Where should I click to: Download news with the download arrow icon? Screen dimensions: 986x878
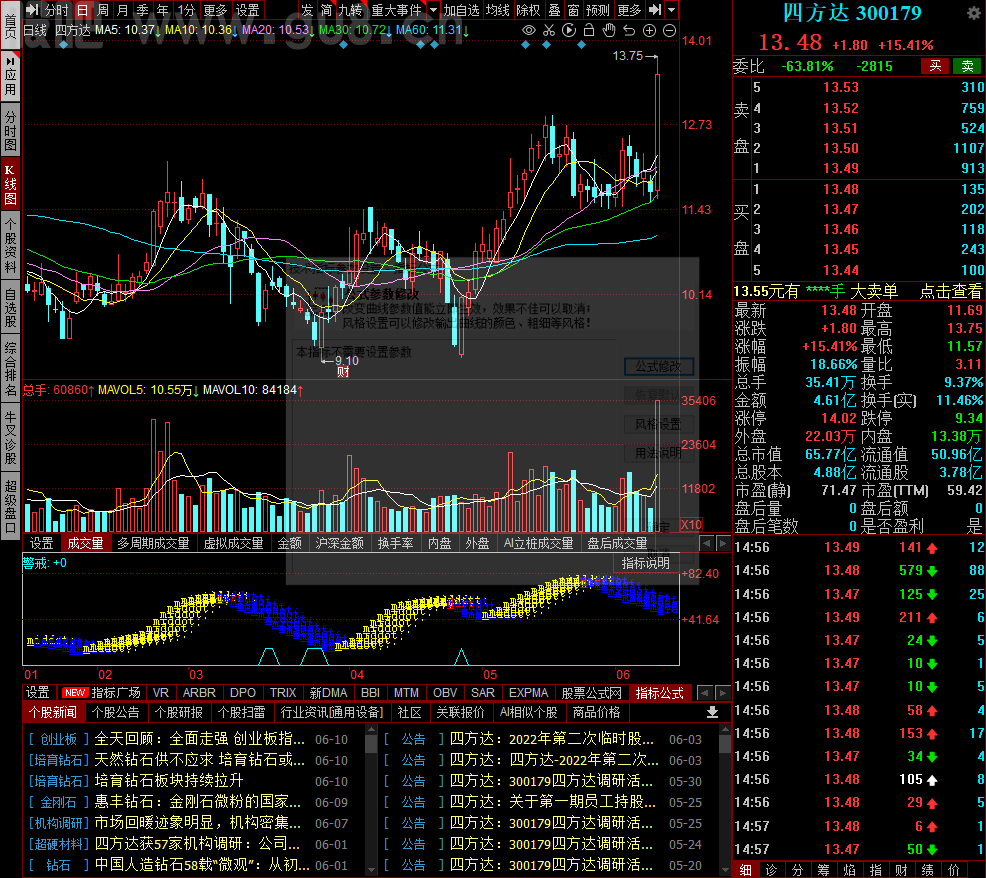pos(712,712)
